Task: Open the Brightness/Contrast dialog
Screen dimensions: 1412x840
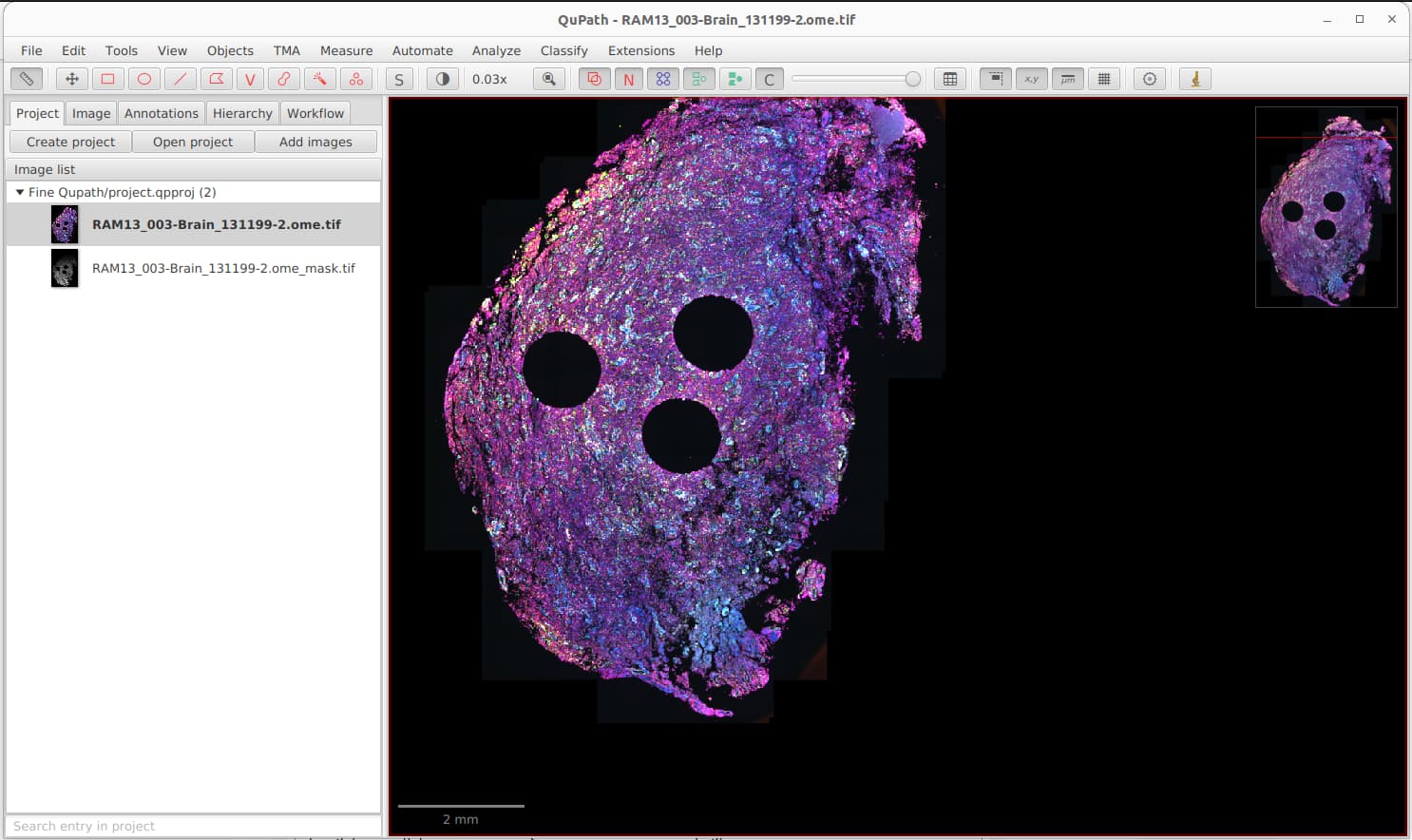Action: [441, 79]
